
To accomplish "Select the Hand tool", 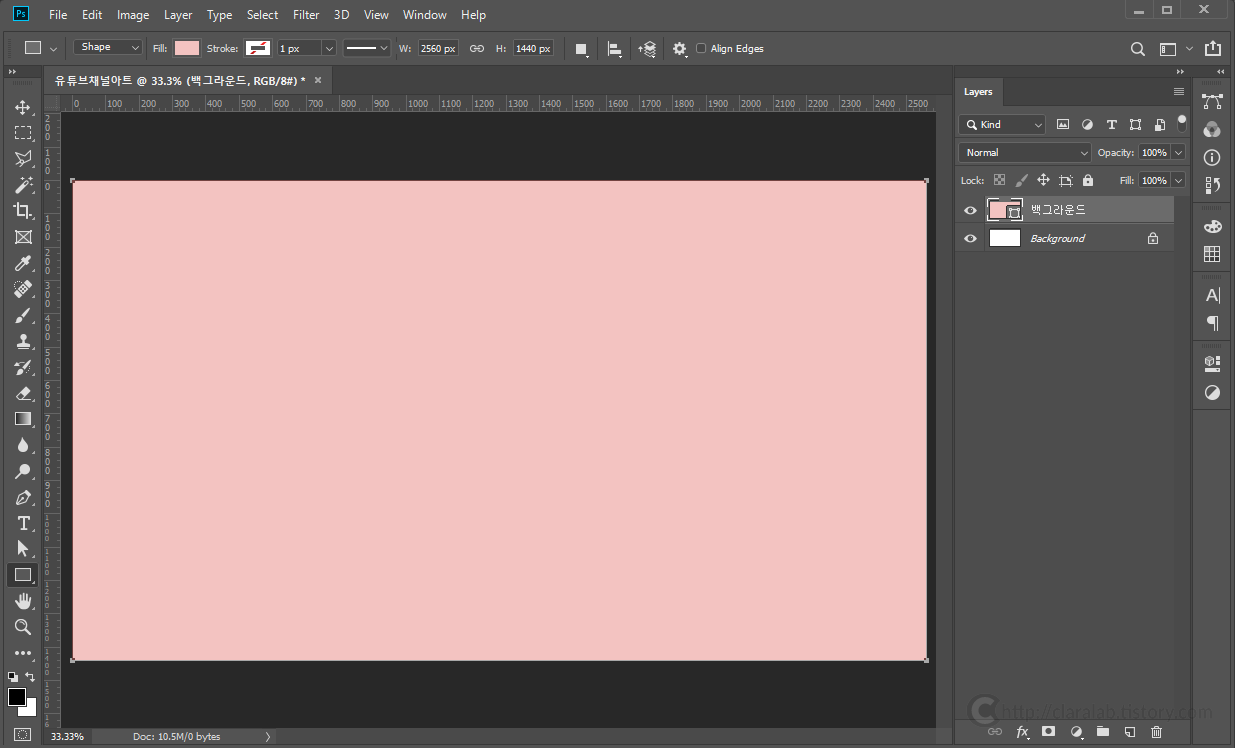I will [x=22, y=601].
